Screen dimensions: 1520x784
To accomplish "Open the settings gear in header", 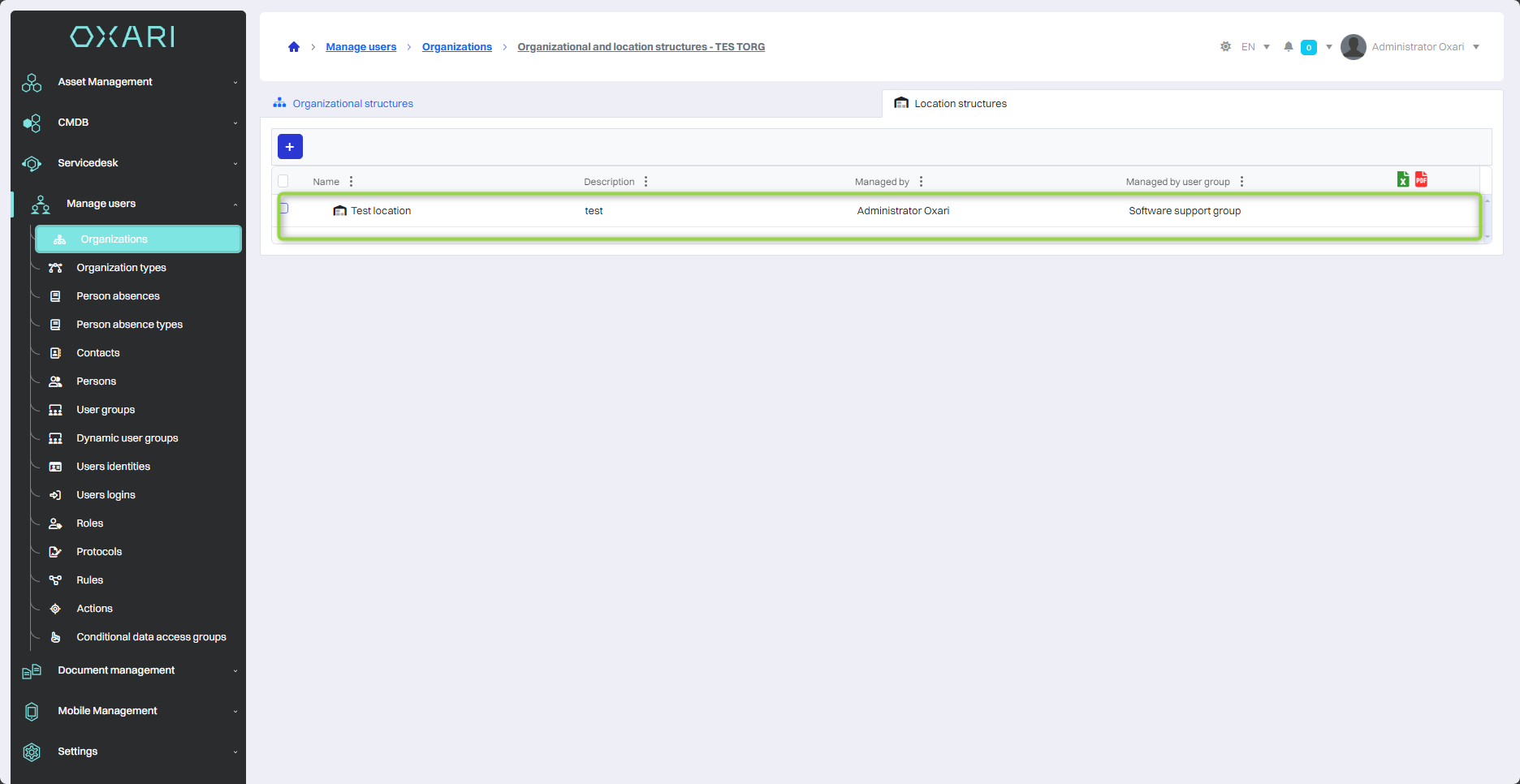I will point(1225,47).
